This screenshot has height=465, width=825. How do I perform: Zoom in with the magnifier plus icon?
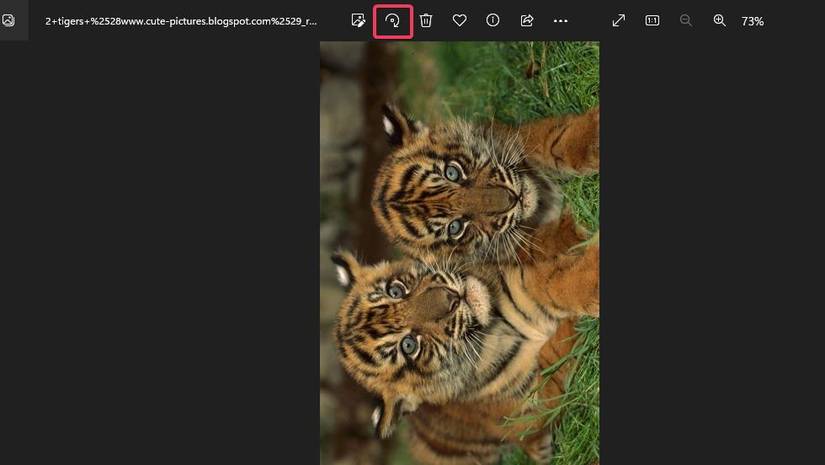point(719,21)
